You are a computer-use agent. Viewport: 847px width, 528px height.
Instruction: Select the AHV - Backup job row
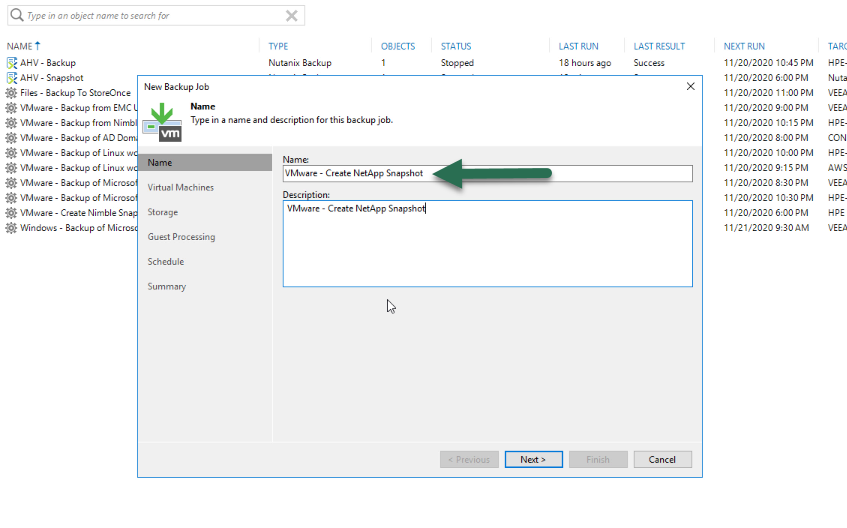coord(48,63)
